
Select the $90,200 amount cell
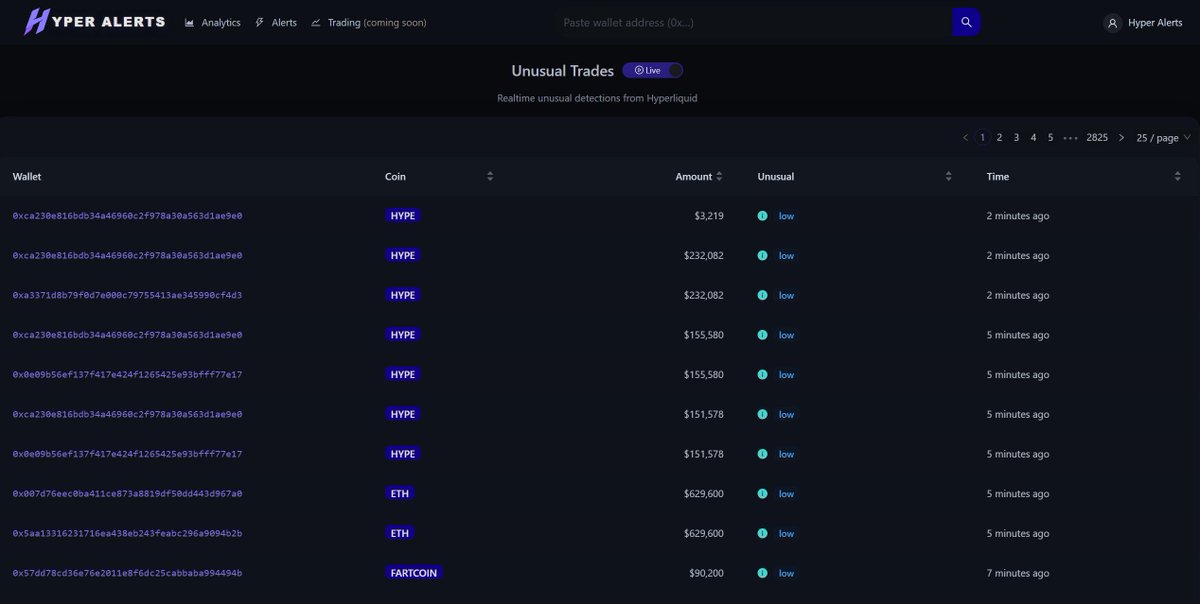pos(706,573)
